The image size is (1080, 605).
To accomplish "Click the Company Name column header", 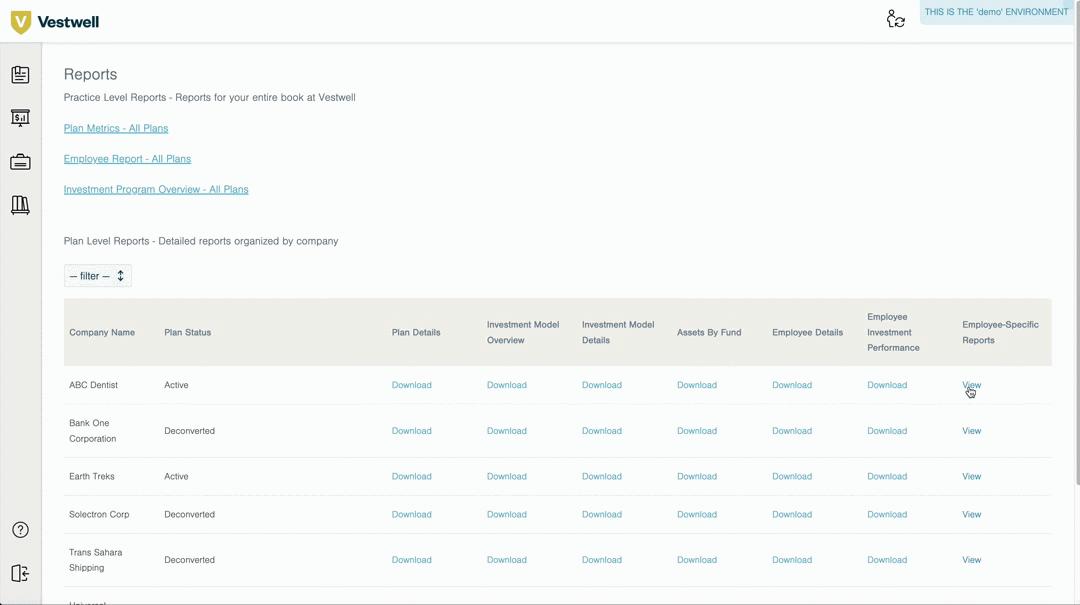I will click(x=102, y=332).
